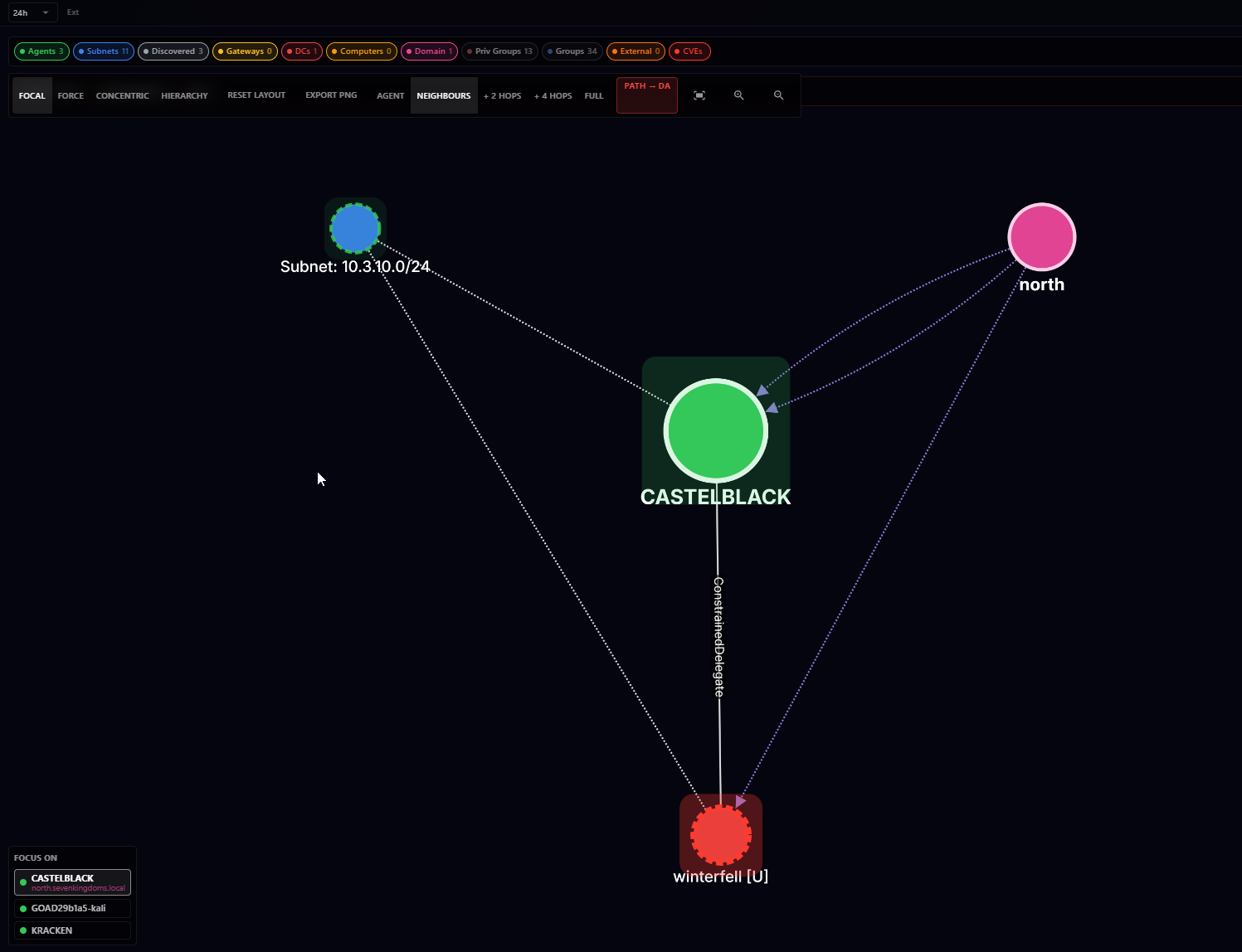The height and width of the screenshot is (952, 1242).
Task: Toggle the External 0 filter chip
Action: click(x=636, y=51)
